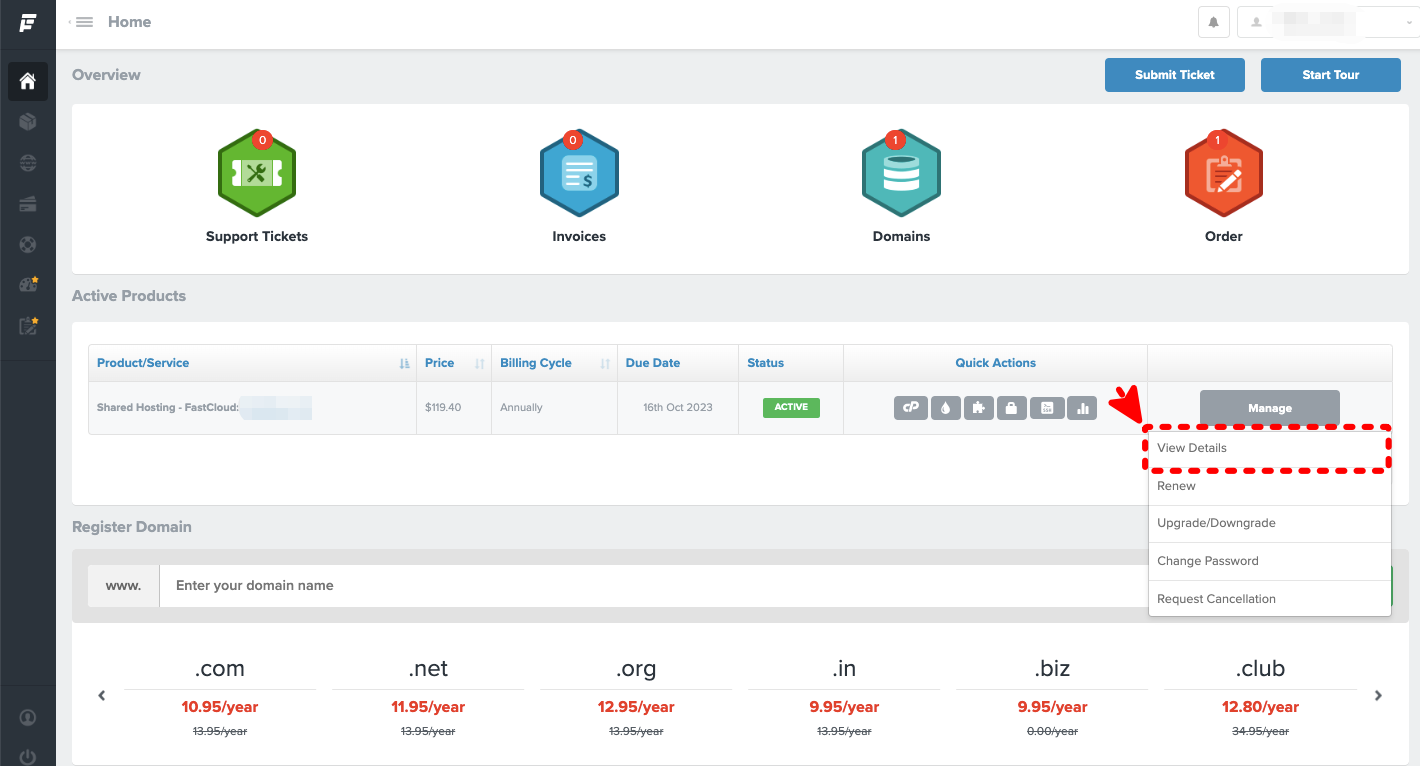Click the bar chart quick action icon
The height and width of the screenshot is (766, 1420).
(x=1082, y=408)
